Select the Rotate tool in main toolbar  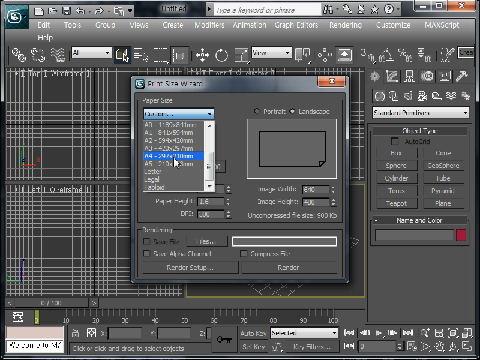pyautogui.click(x=221, y=55)
